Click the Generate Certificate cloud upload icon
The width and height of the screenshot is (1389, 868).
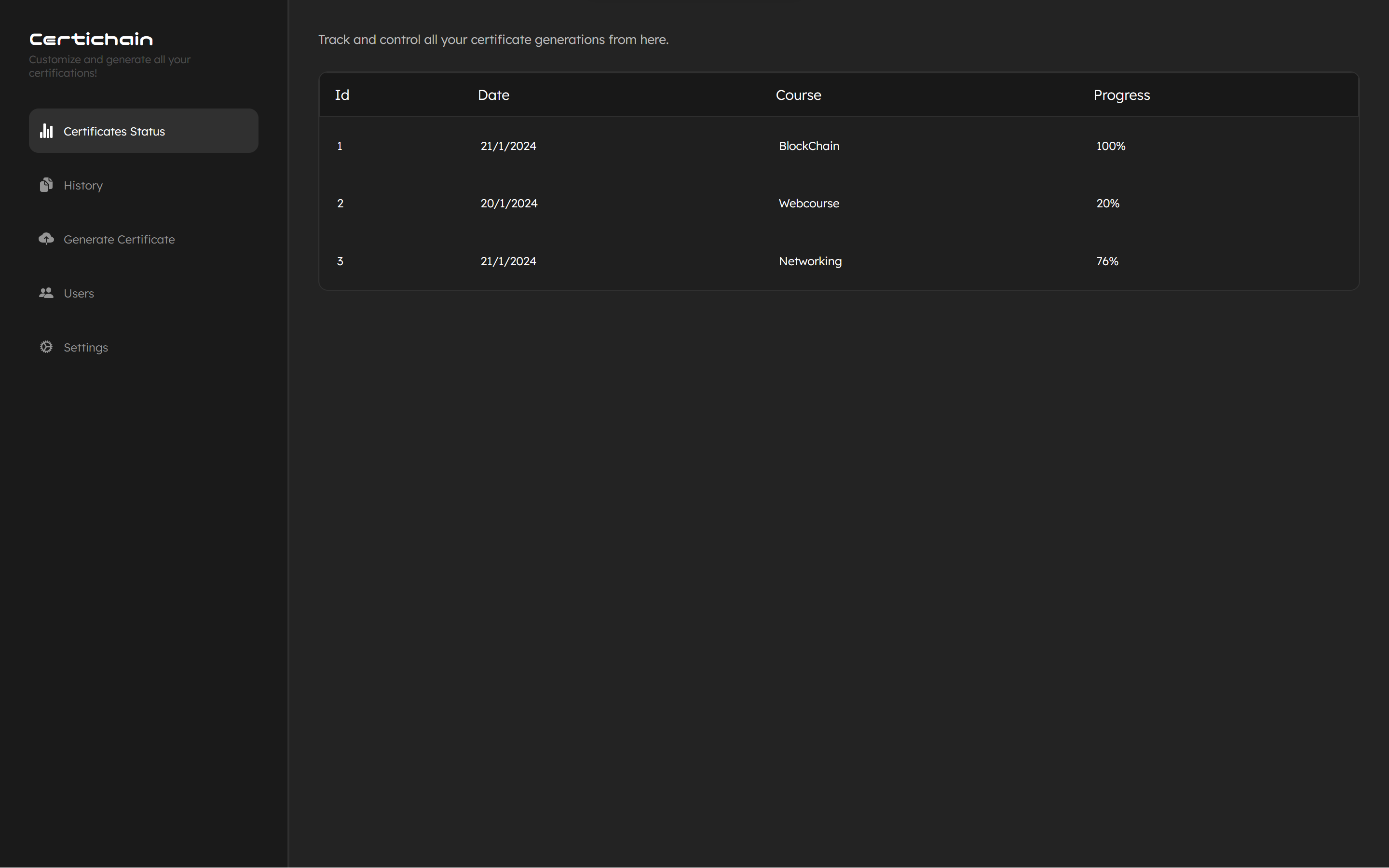[46, 239]
